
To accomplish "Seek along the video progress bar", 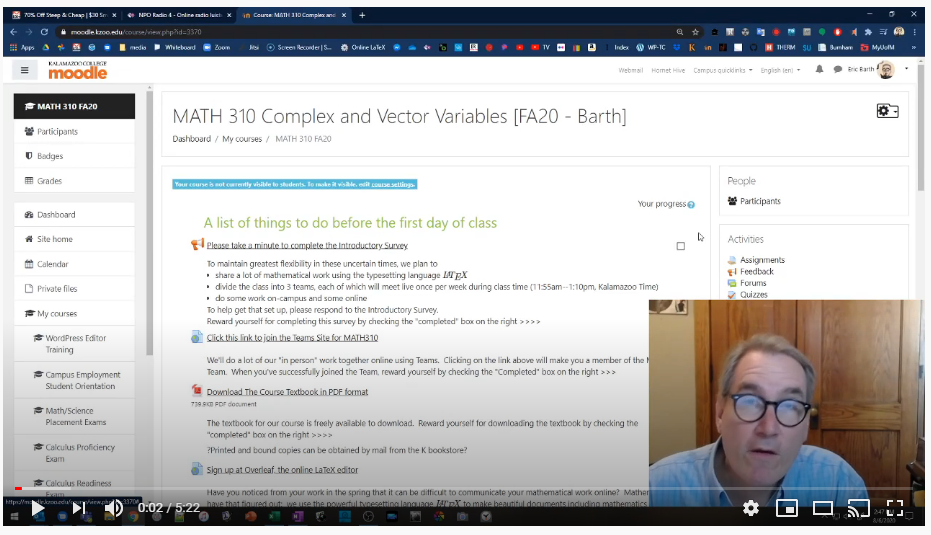I will tap(466, 488).
